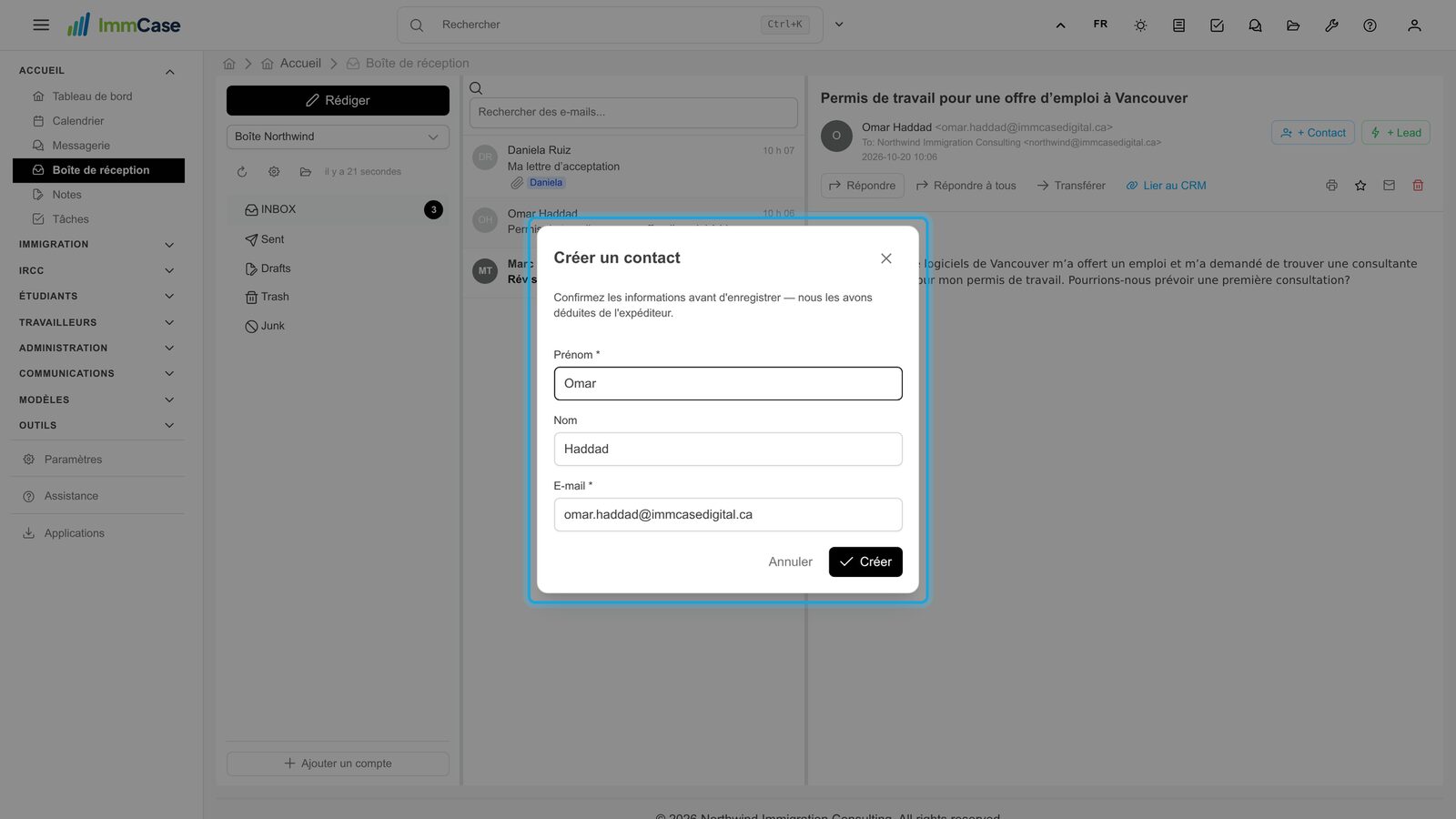Open the folder icon in top header

tap(1293, 25)
